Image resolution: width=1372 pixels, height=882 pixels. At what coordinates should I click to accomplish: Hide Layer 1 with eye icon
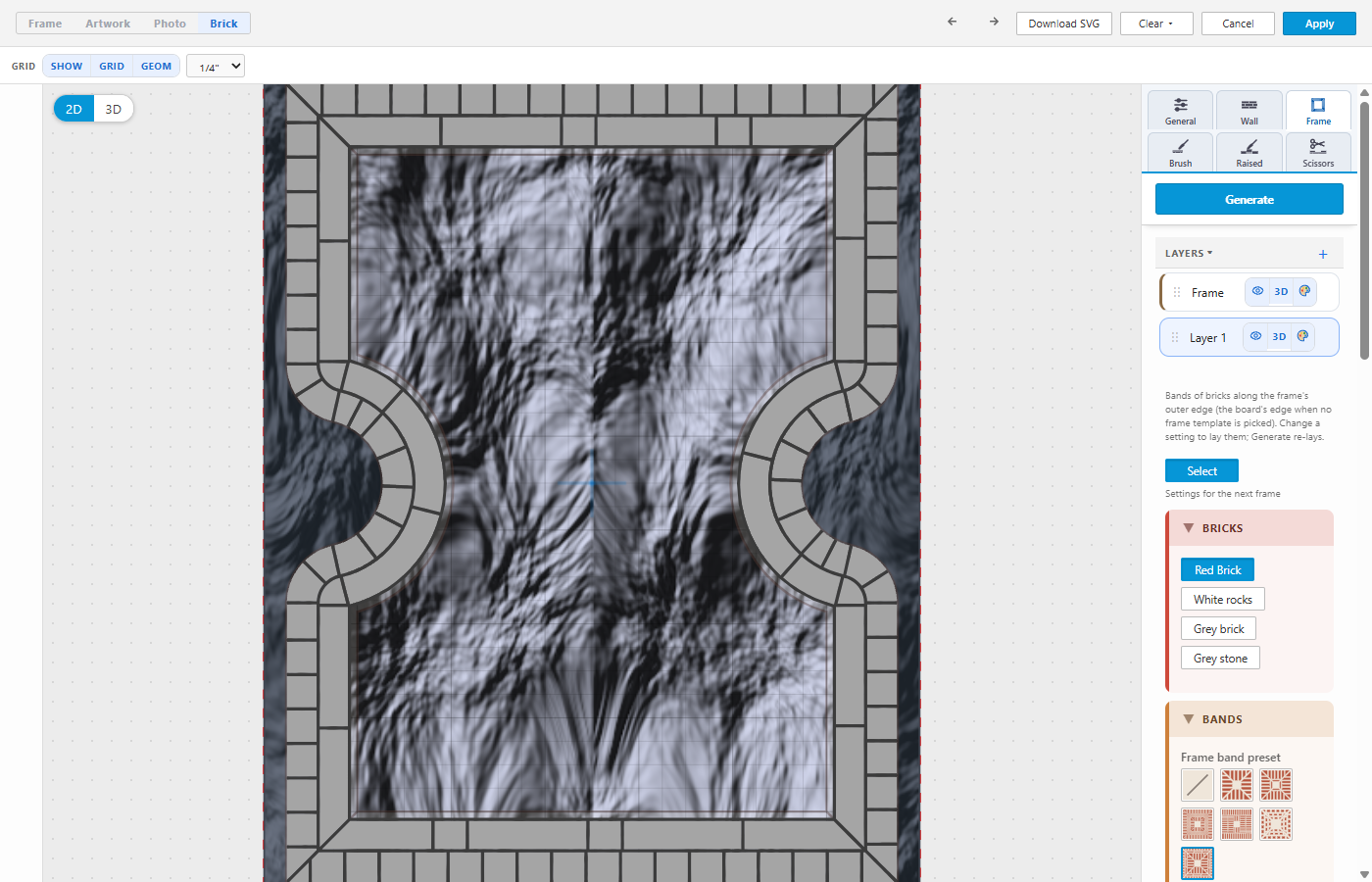click(1255, 336)
